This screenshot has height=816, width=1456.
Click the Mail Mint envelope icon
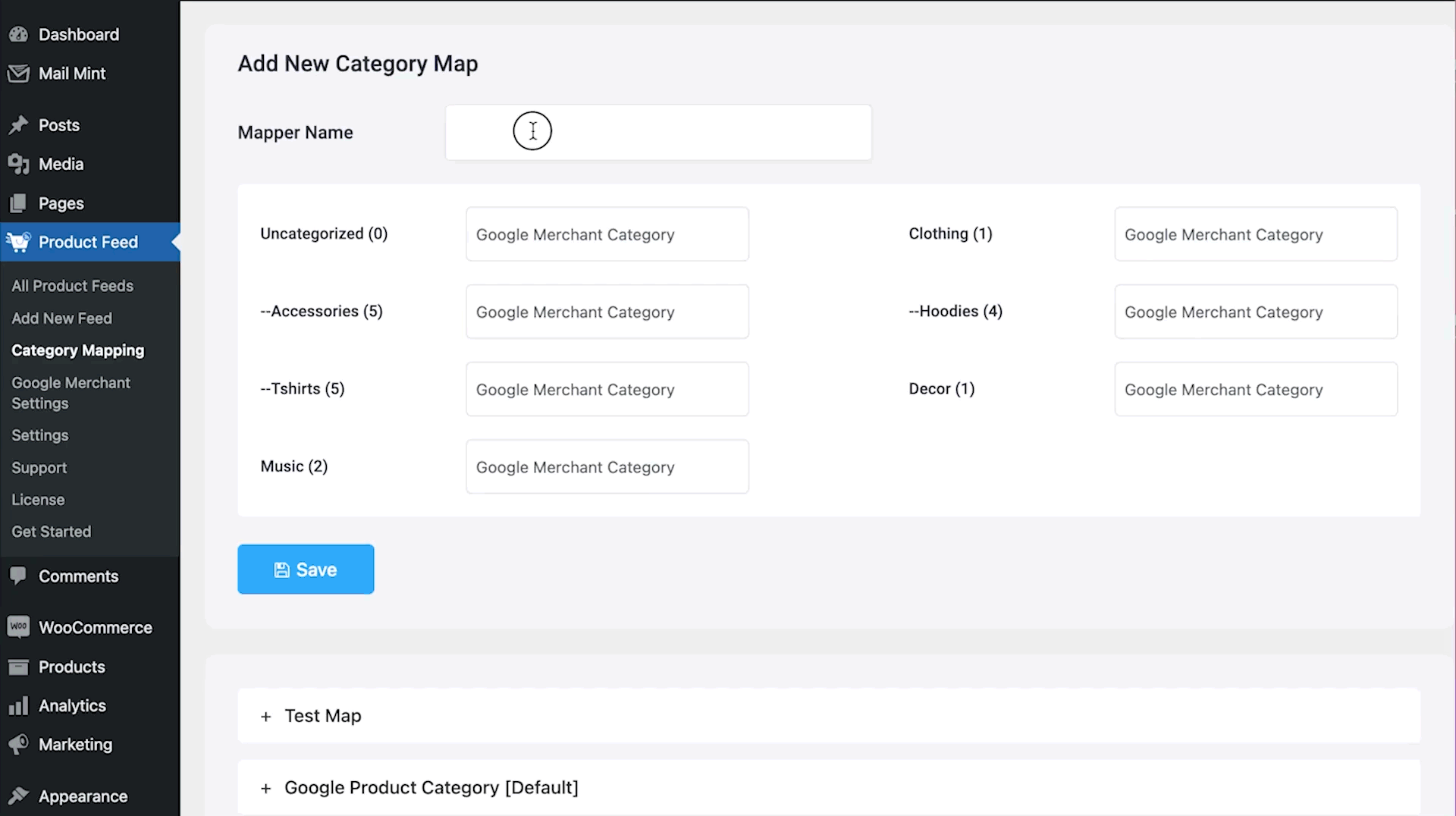[18, 74]
